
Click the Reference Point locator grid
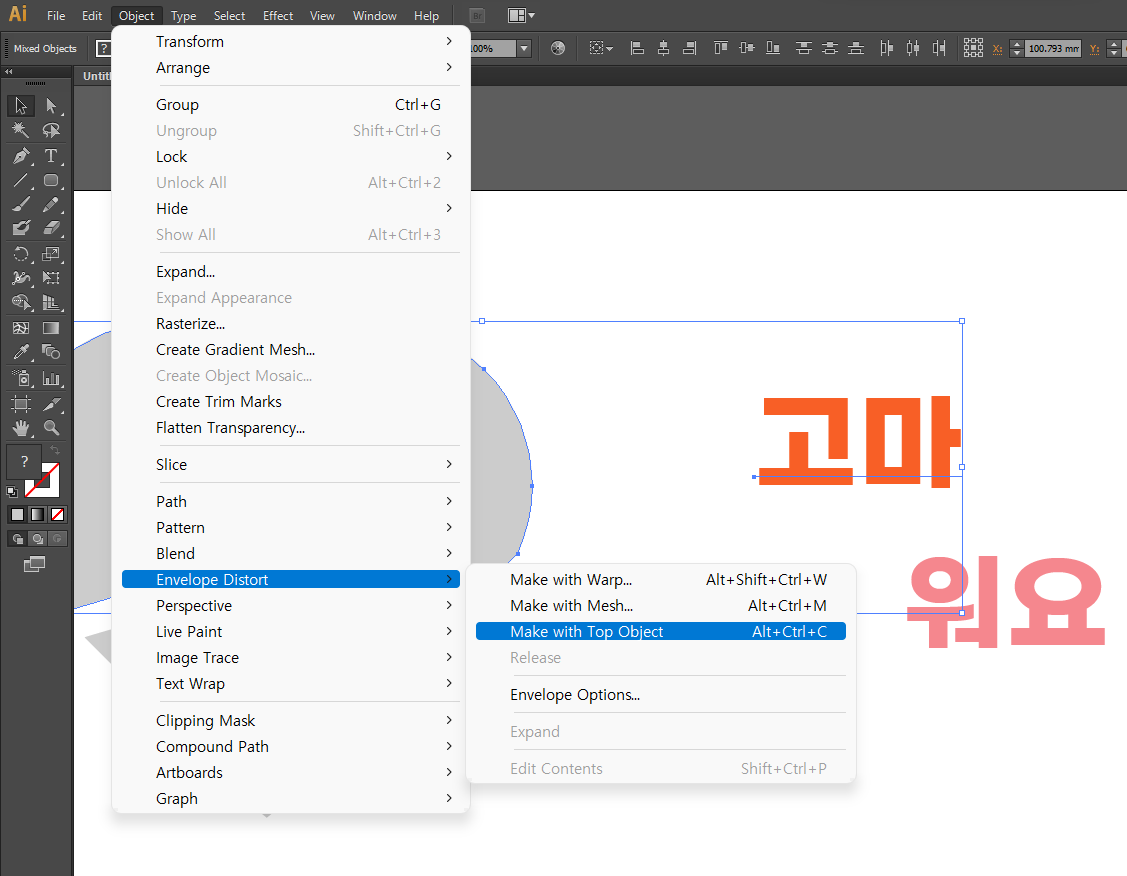click(x=972, y=48)
